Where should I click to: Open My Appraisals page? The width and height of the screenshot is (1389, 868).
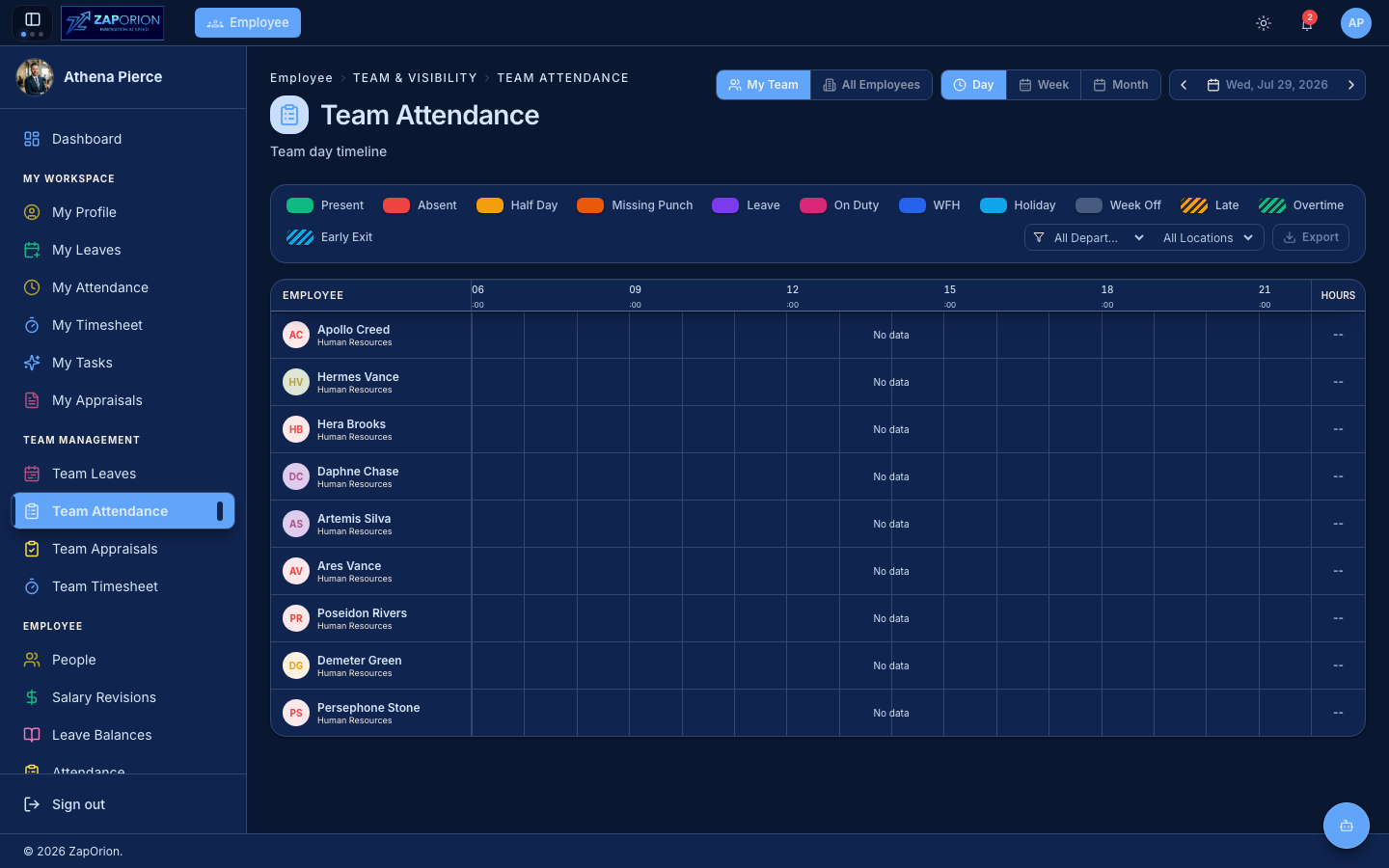[123, 400]
